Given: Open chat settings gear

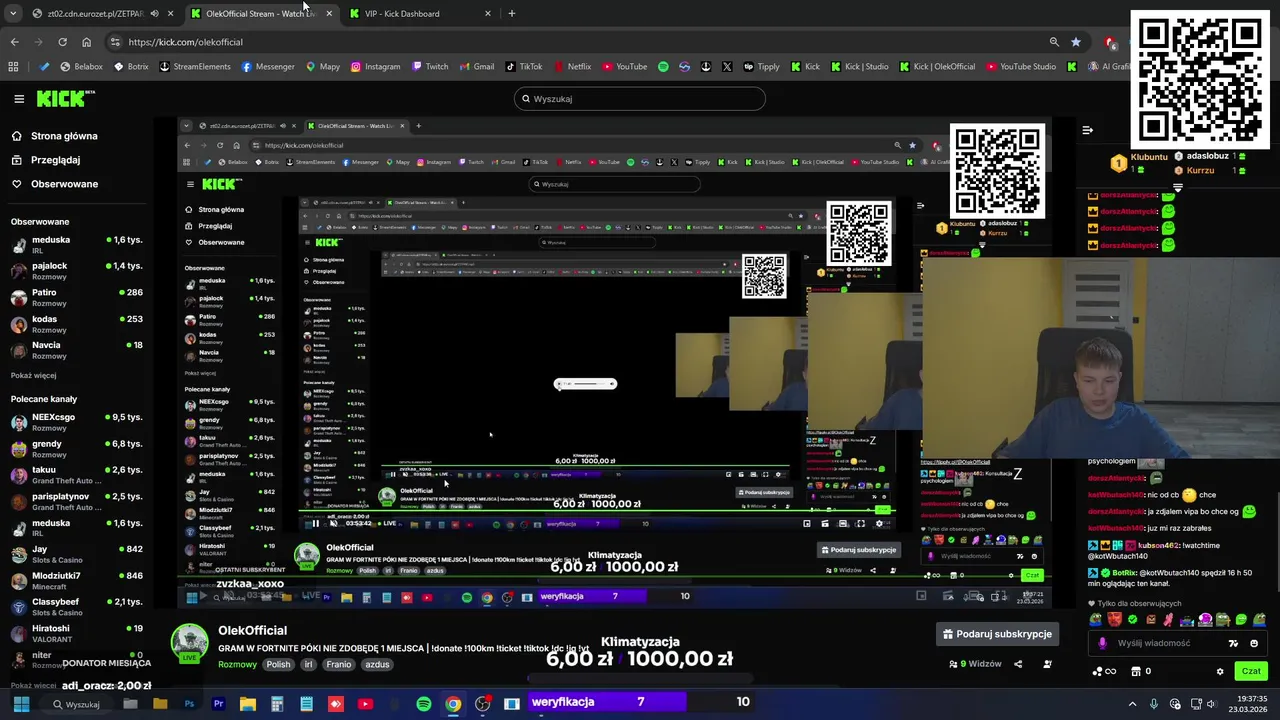Looking at the screenshot, I should coord(1220,671).
